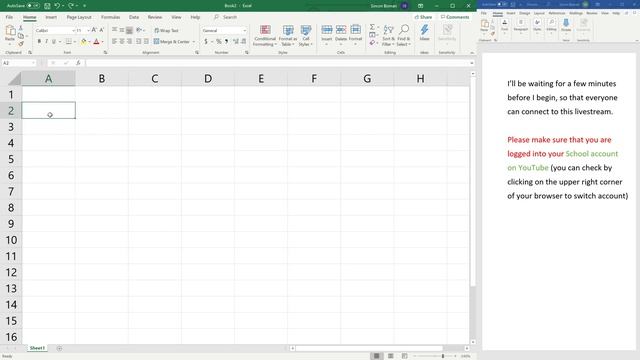Click the AutoSum sigma icon

372,27
